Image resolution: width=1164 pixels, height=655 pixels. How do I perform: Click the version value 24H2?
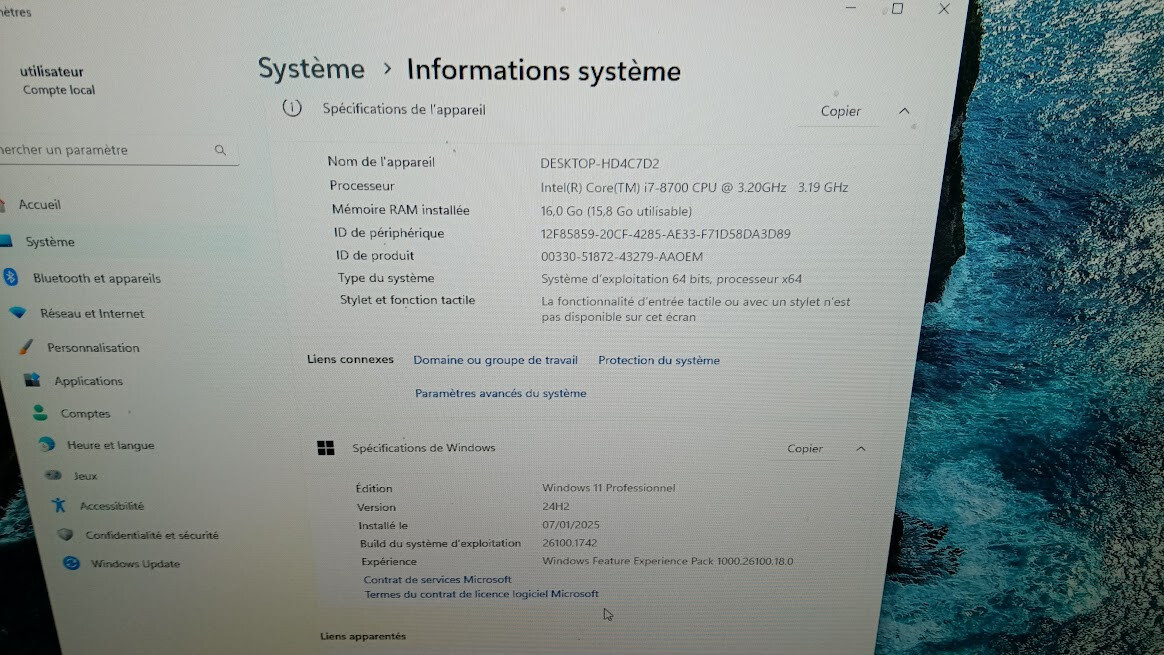coord(555,506)
